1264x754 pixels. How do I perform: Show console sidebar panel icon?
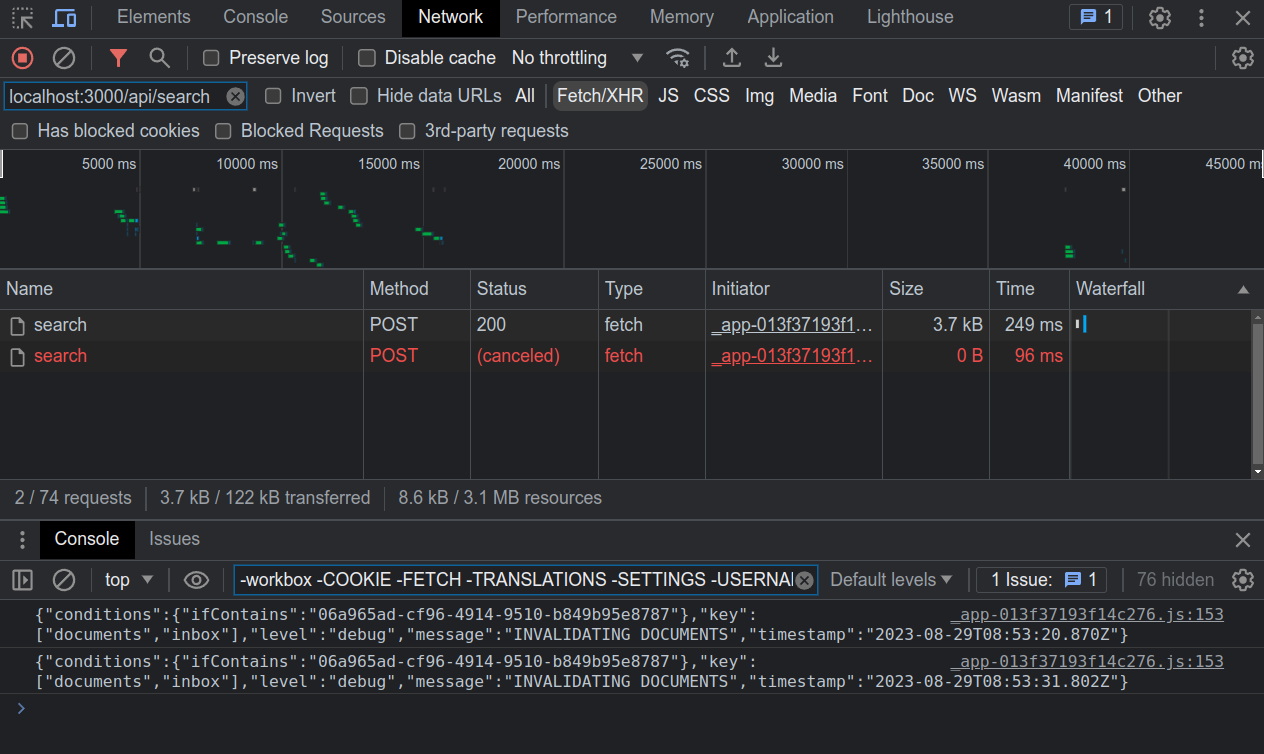(x=22, y=580)
